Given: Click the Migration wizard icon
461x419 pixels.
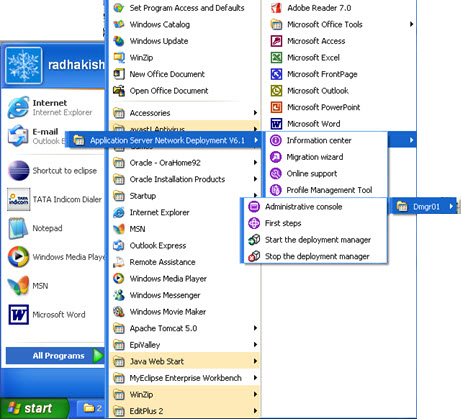Looking at the screenshot, I should pyautogui.click(x=276, y=157).
